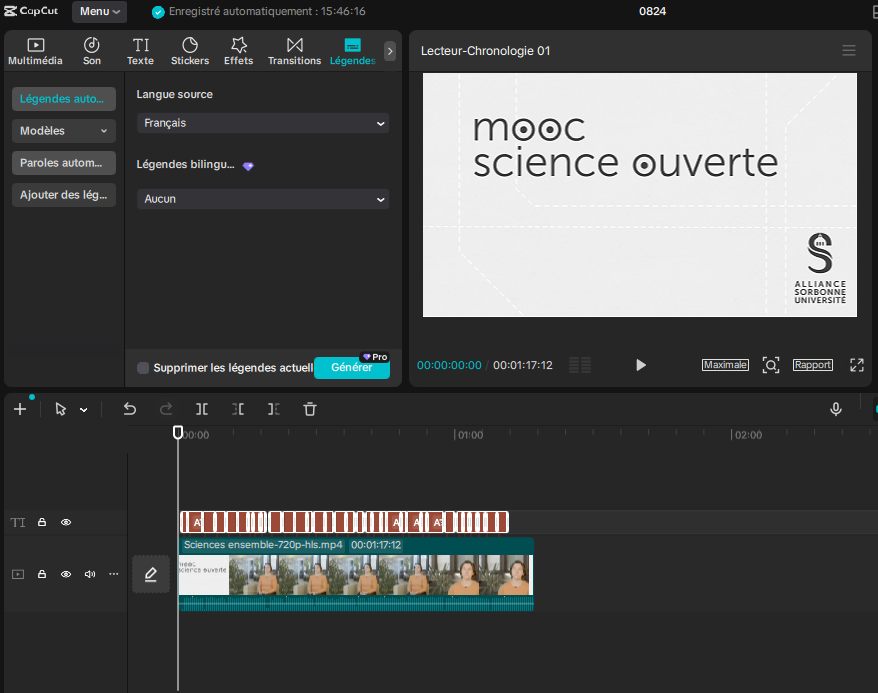
Task: Delete the selected clip with trash icon
Action: coord(310,409)
